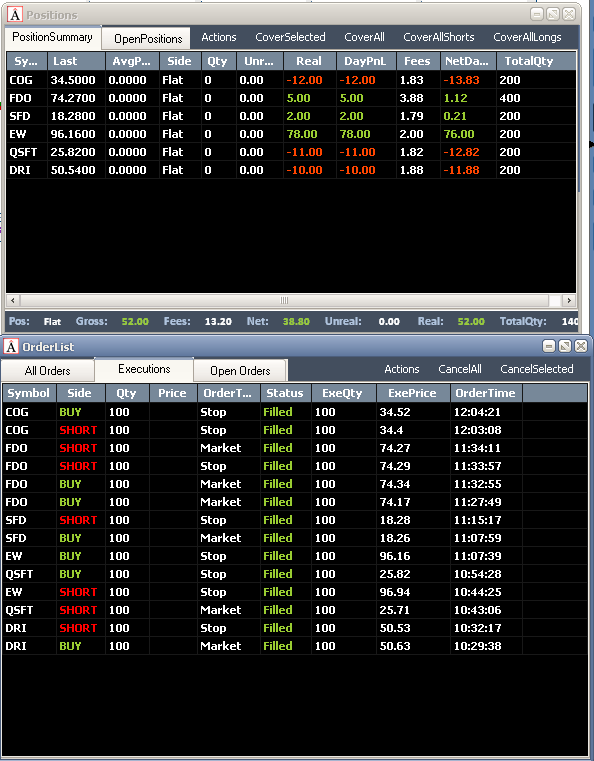Show the Open Orders tab
Viewport: 594px width, 761px height.
pos(240,371)
